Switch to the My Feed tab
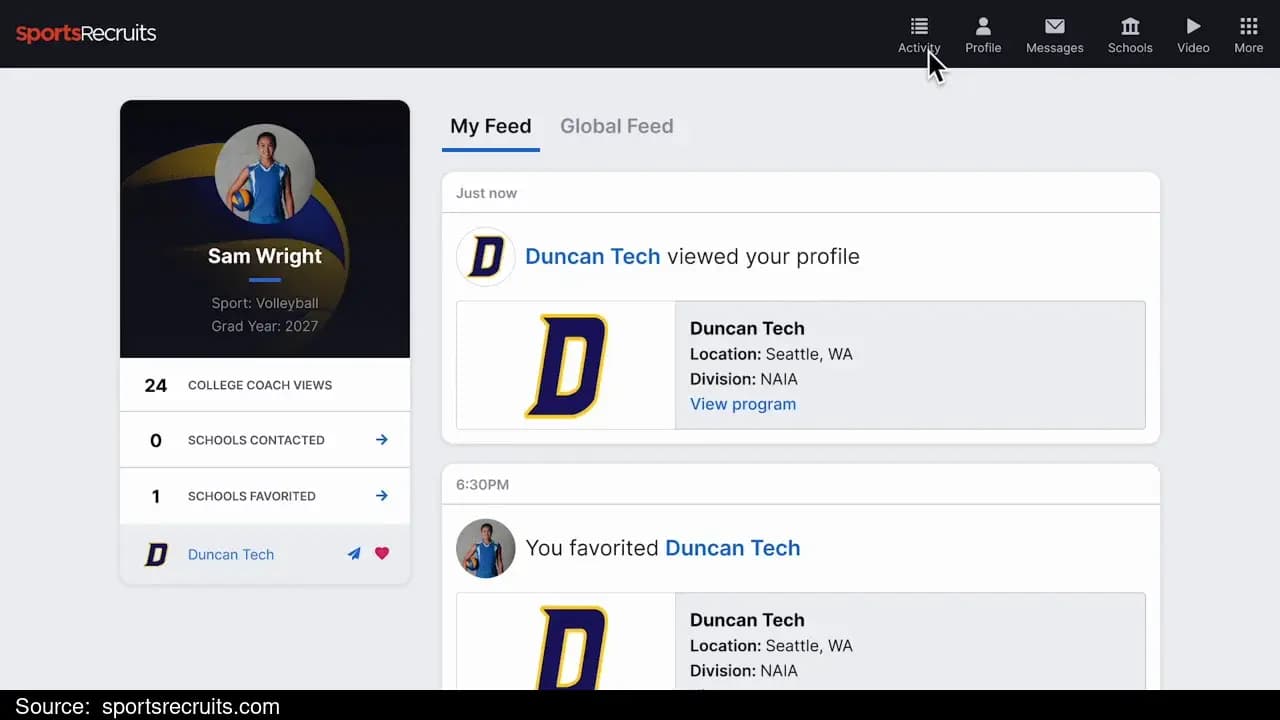1280x720 pixels. coord(491,127)
